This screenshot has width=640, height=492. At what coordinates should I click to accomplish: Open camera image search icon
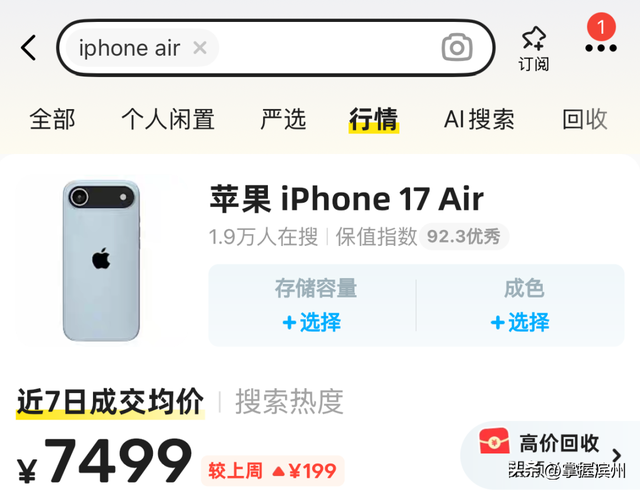[457, 48]
